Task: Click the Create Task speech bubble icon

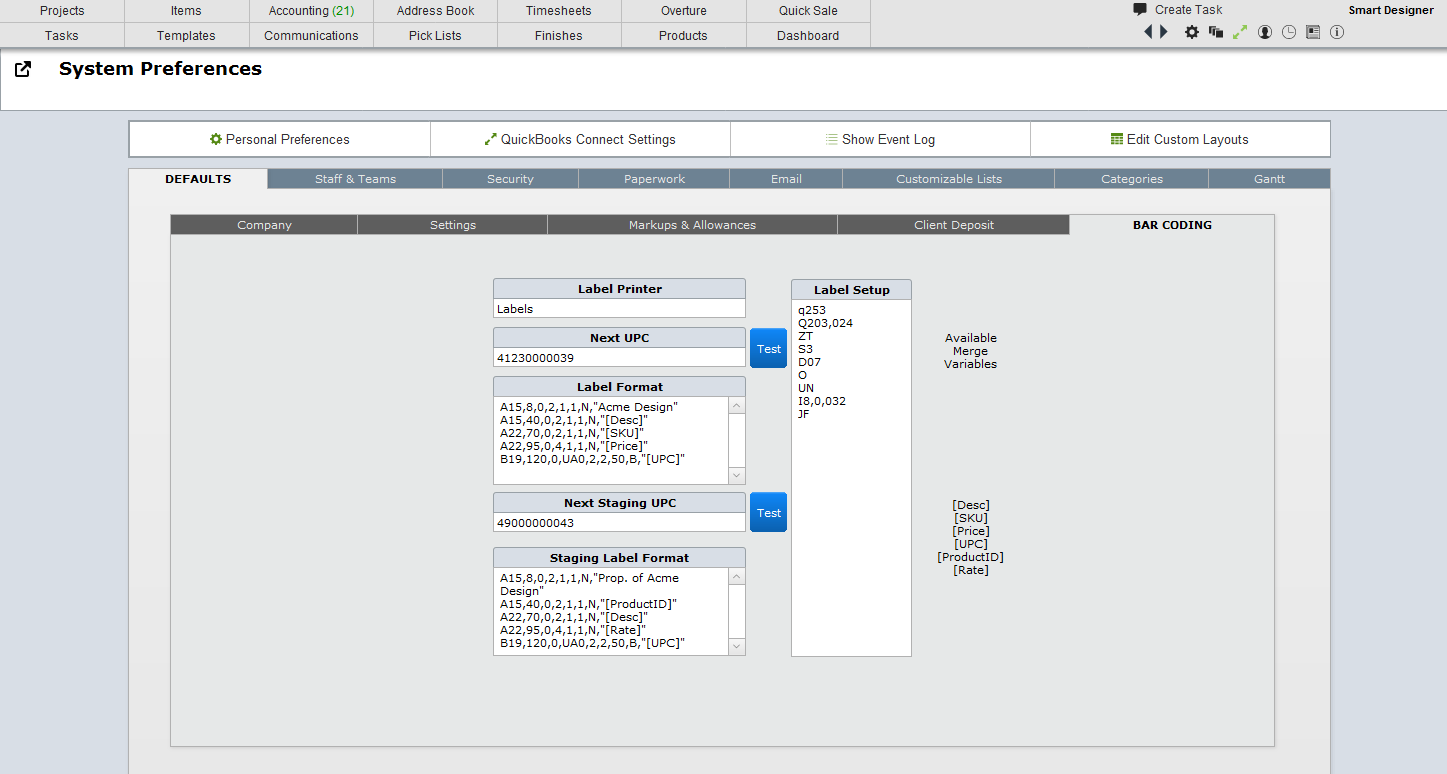Action: [x=1140, y=10]
